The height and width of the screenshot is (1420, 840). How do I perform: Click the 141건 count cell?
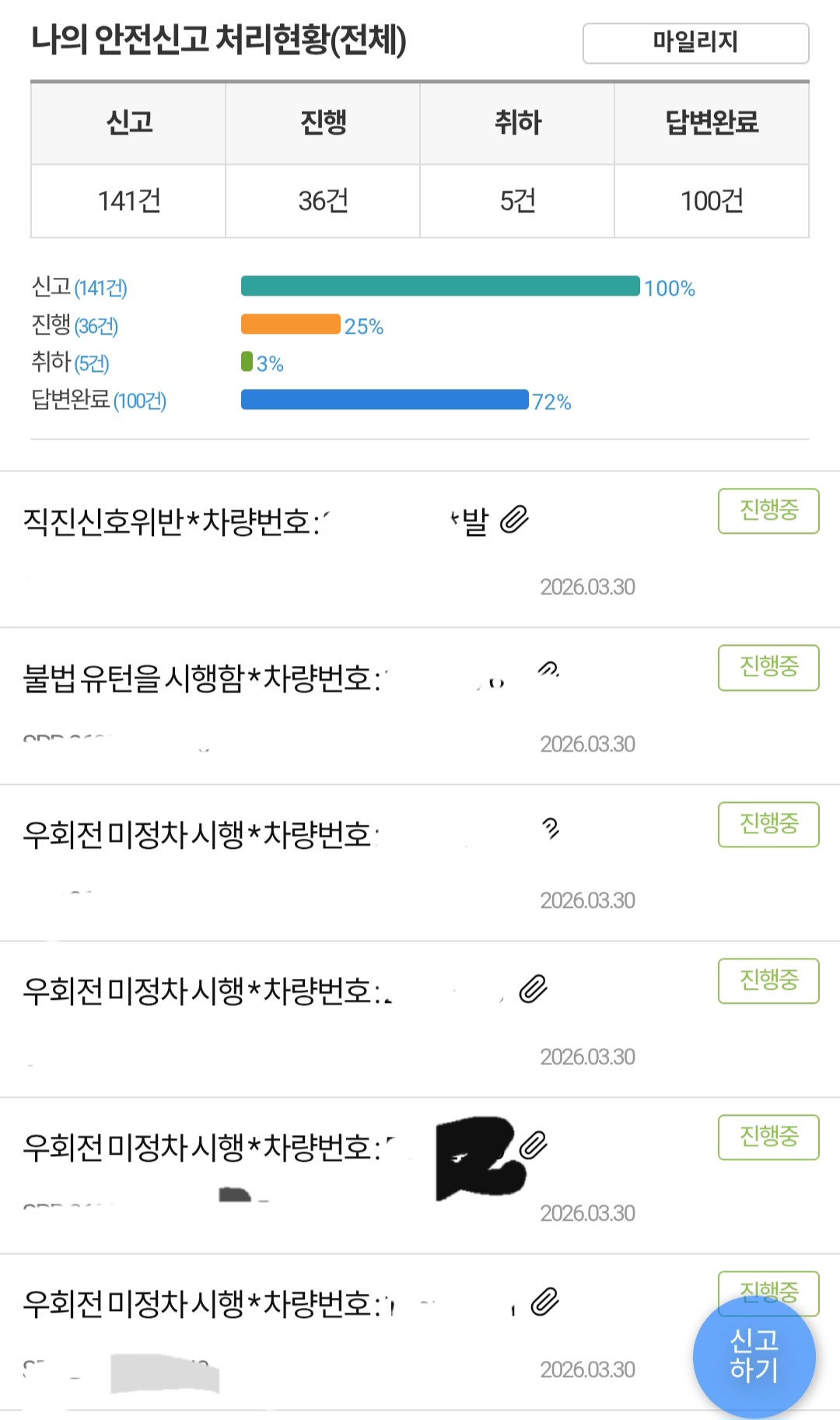[128, 201]
